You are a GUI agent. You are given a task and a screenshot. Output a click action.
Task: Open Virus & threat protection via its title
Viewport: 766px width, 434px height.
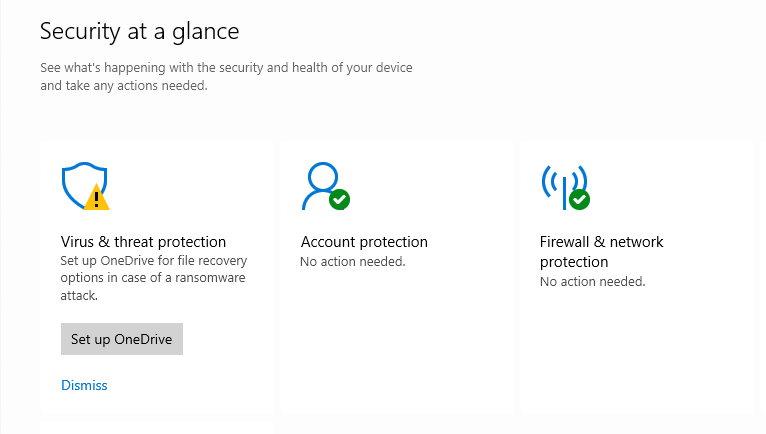pyautogui.click(x=143, y=242)
